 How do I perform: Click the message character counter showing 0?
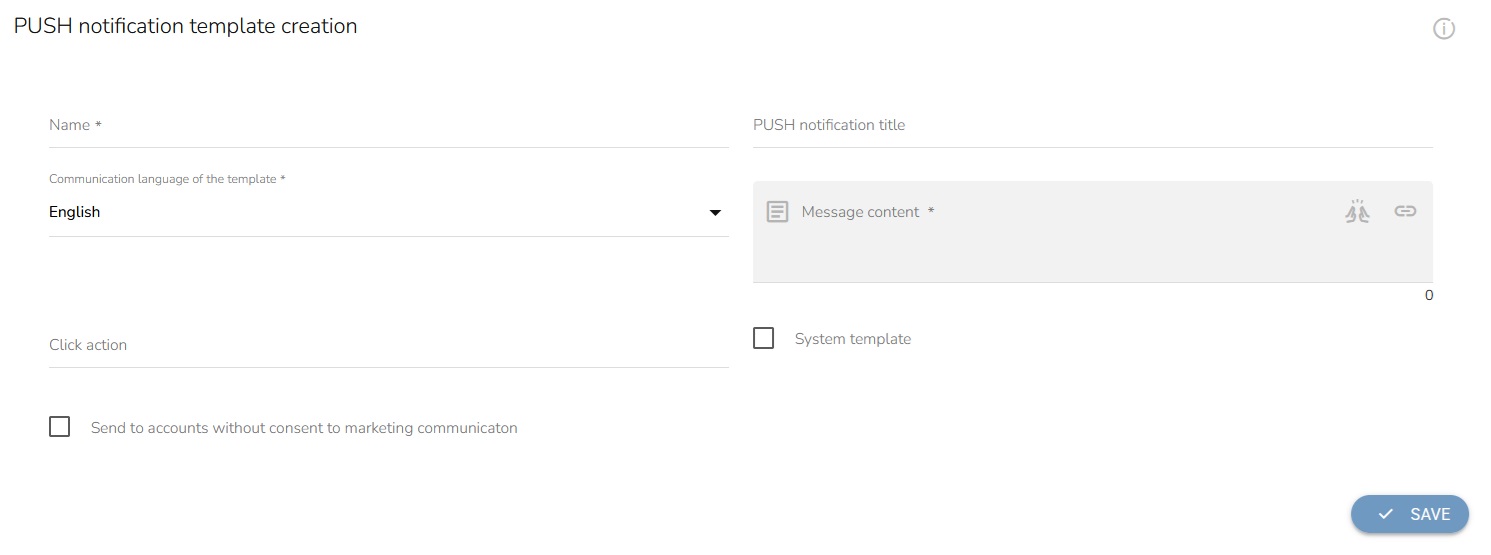click(x=1428, y=295)
